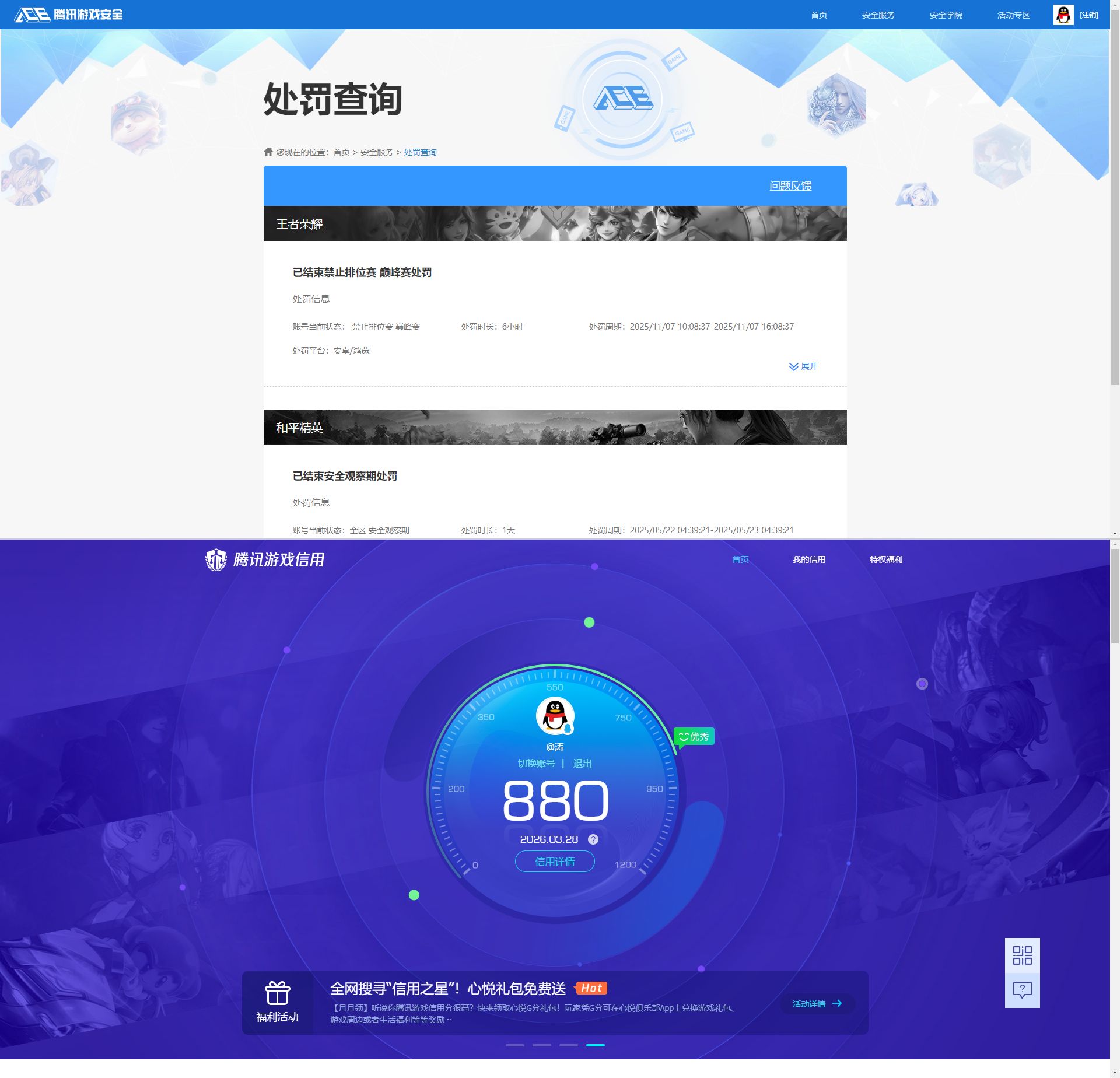The height and width of the screenshot is (1078, 1120).
Task: Open the question mark icon beside 2026.03.28
Action: click(x=593, y=839)
